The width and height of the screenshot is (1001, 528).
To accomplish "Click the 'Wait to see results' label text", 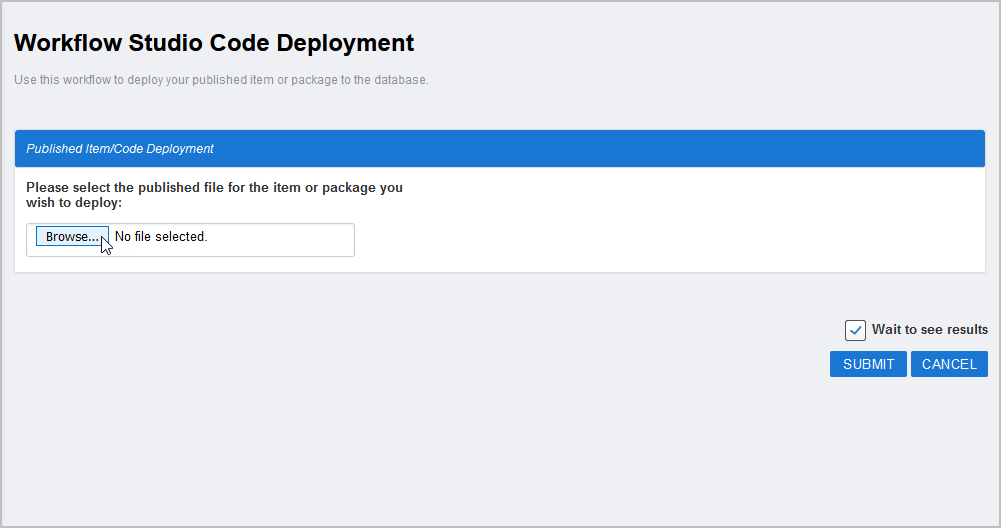I will pyautogui.click(x=929, y=330).
